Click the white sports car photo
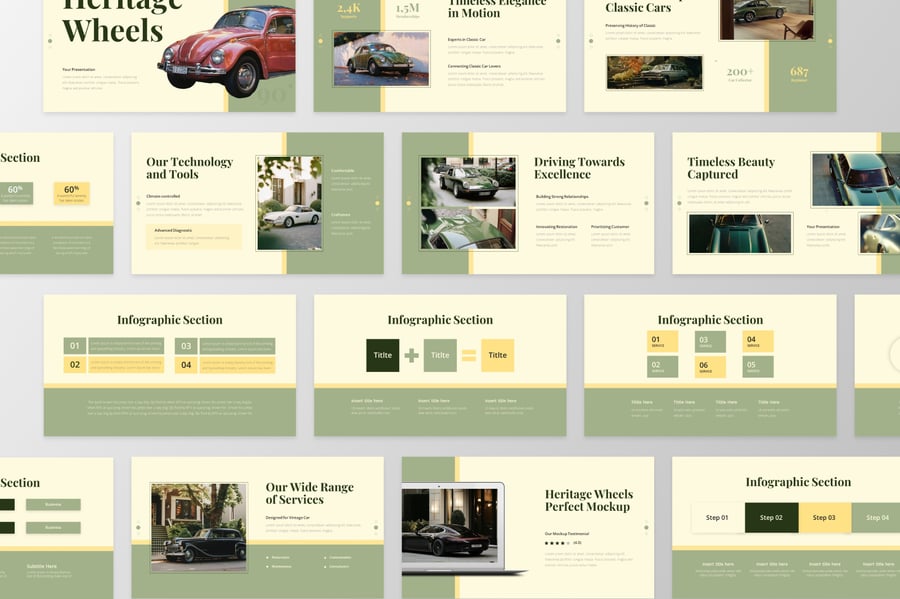This screenshot has height=599, width=900. point(289,203)
